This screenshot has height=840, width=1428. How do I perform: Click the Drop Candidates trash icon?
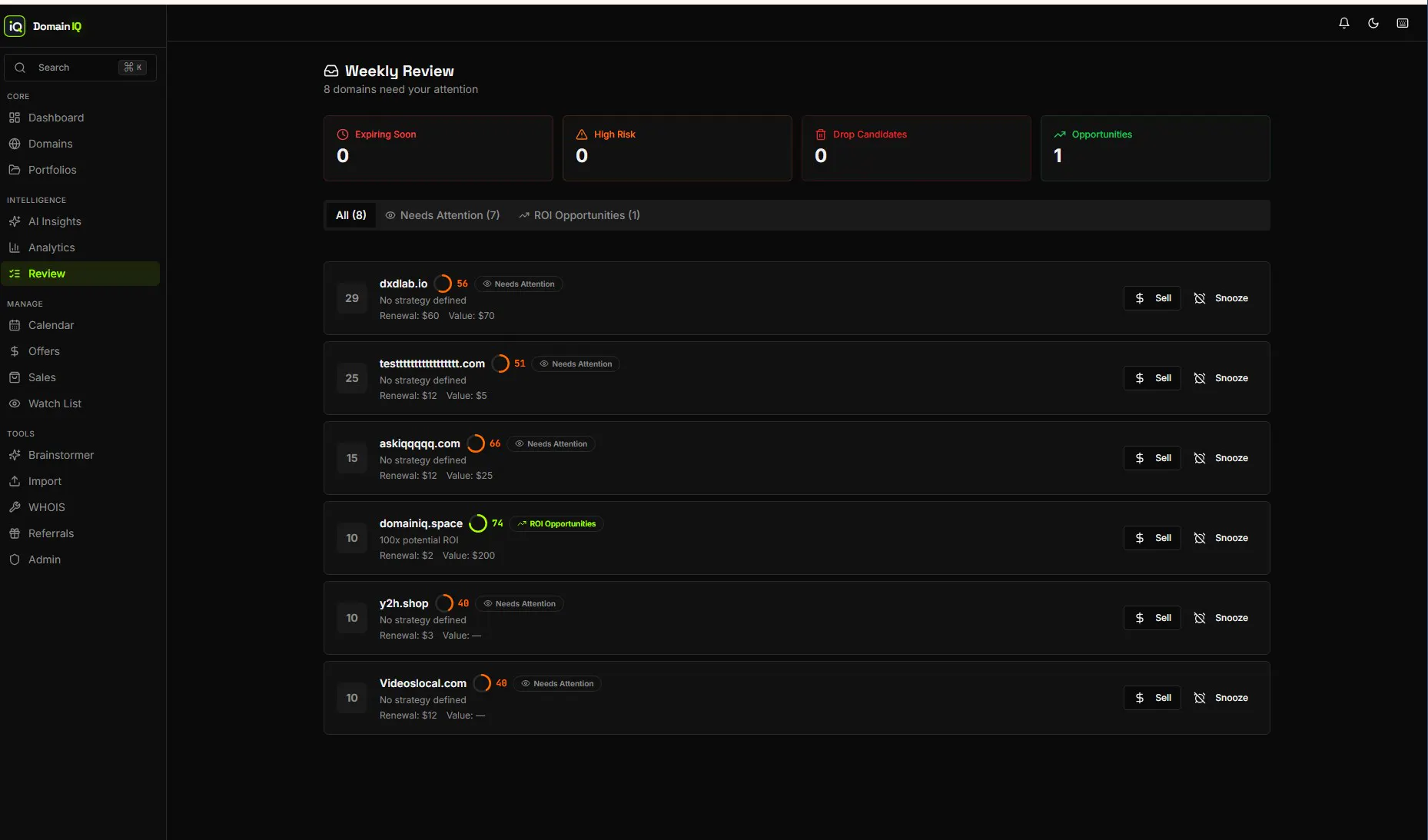tap(821, 134)
